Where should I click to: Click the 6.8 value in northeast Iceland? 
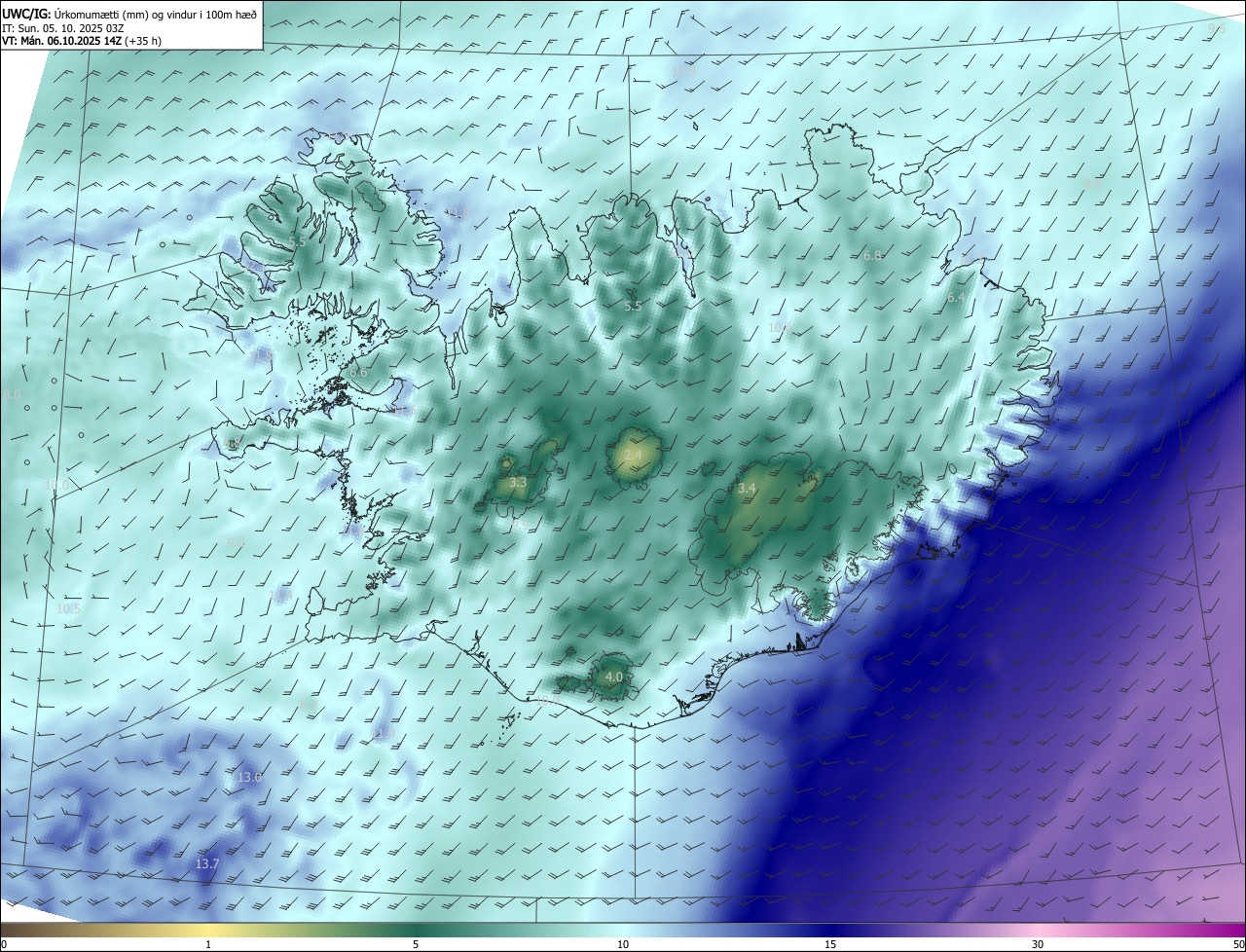pos(872,255)
